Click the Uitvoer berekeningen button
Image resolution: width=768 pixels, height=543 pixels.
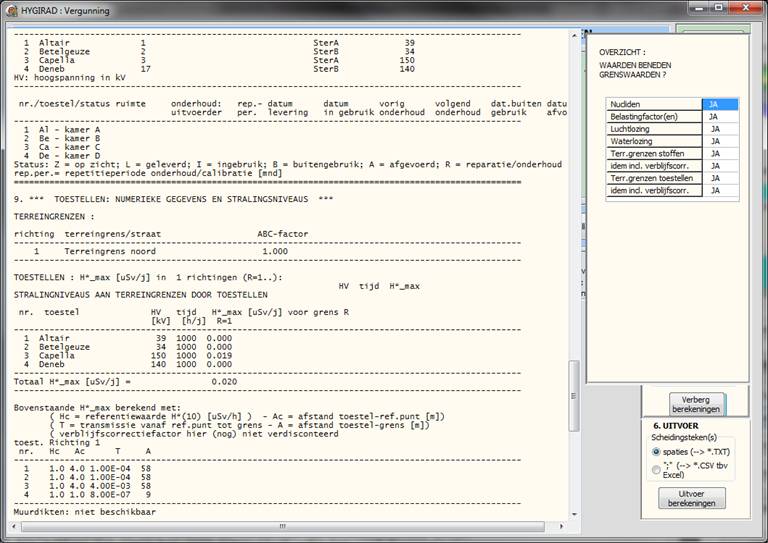692,498
